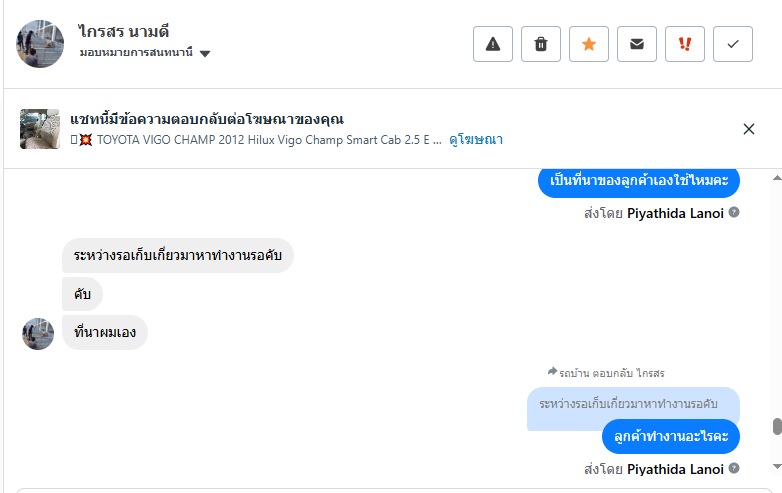This screenshot has width=782, height=493.
Task: Click the red double-exclamation priority icon
Action: pos(685,44)
